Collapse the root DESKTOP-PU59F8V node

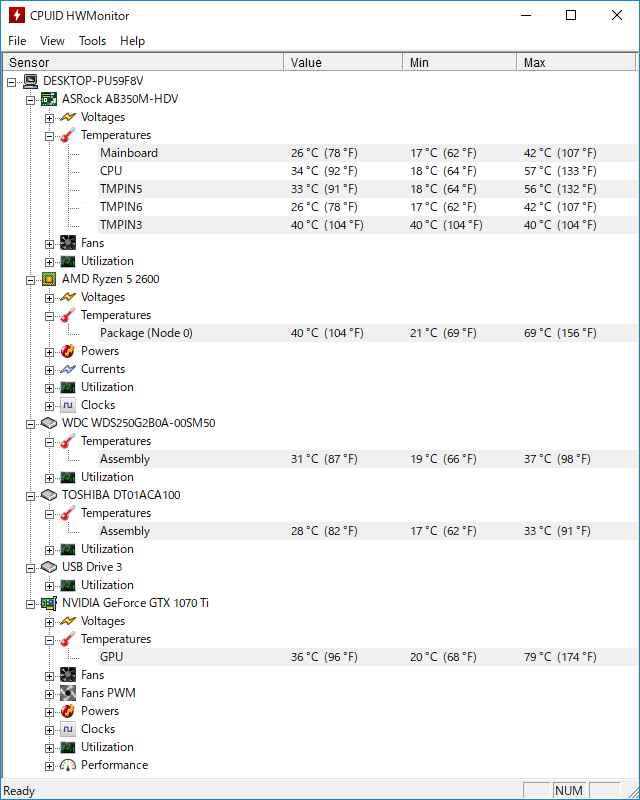point(11,82)
